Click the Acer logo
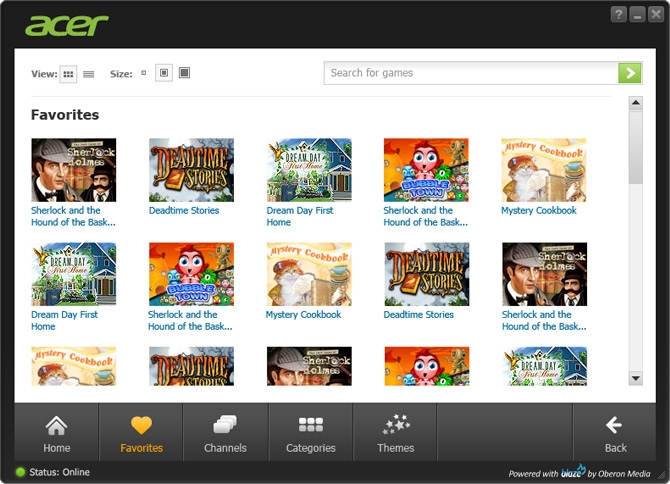 (x=67, y=26)
